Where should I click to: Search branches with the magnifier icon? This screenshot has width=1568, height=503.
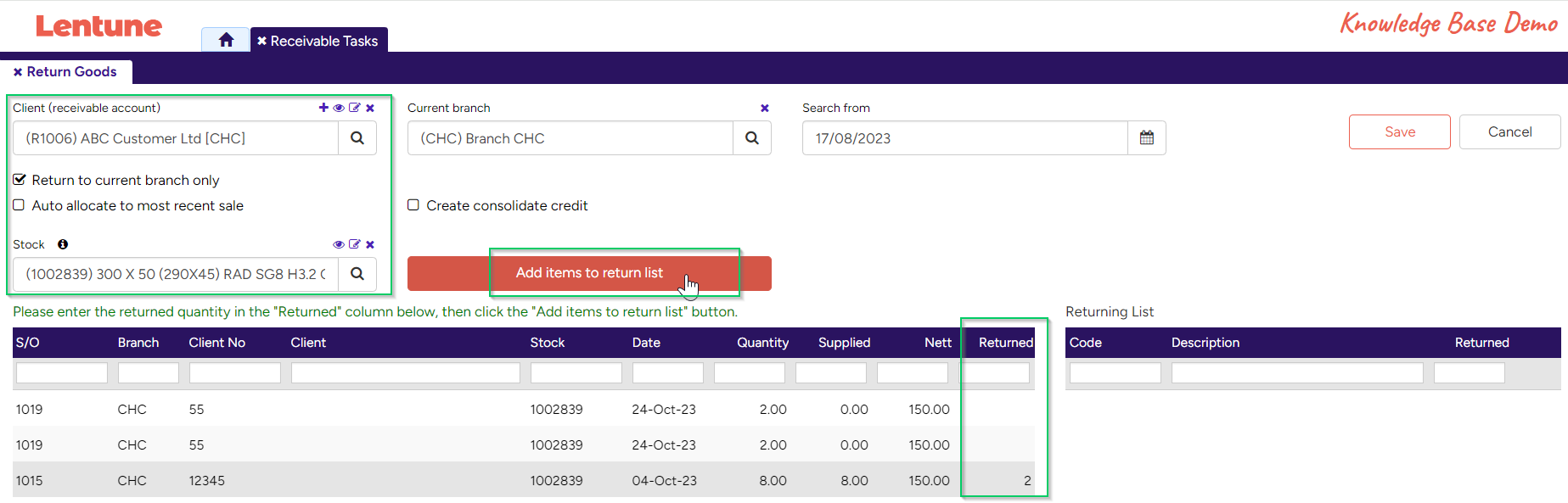tap(752, 137)
